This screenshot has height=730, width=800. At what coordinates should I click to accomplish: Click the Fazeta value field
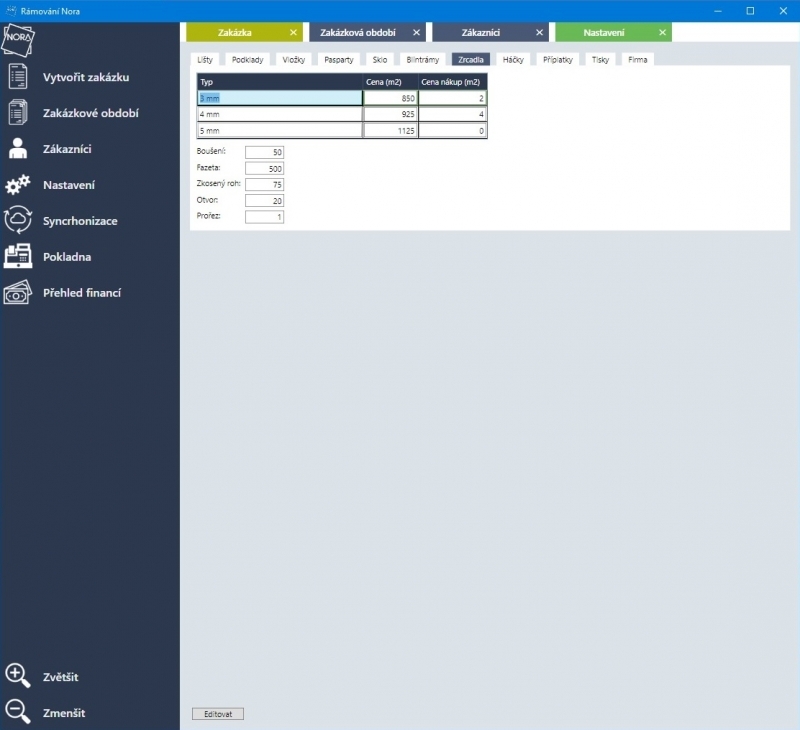pos(264,168)
